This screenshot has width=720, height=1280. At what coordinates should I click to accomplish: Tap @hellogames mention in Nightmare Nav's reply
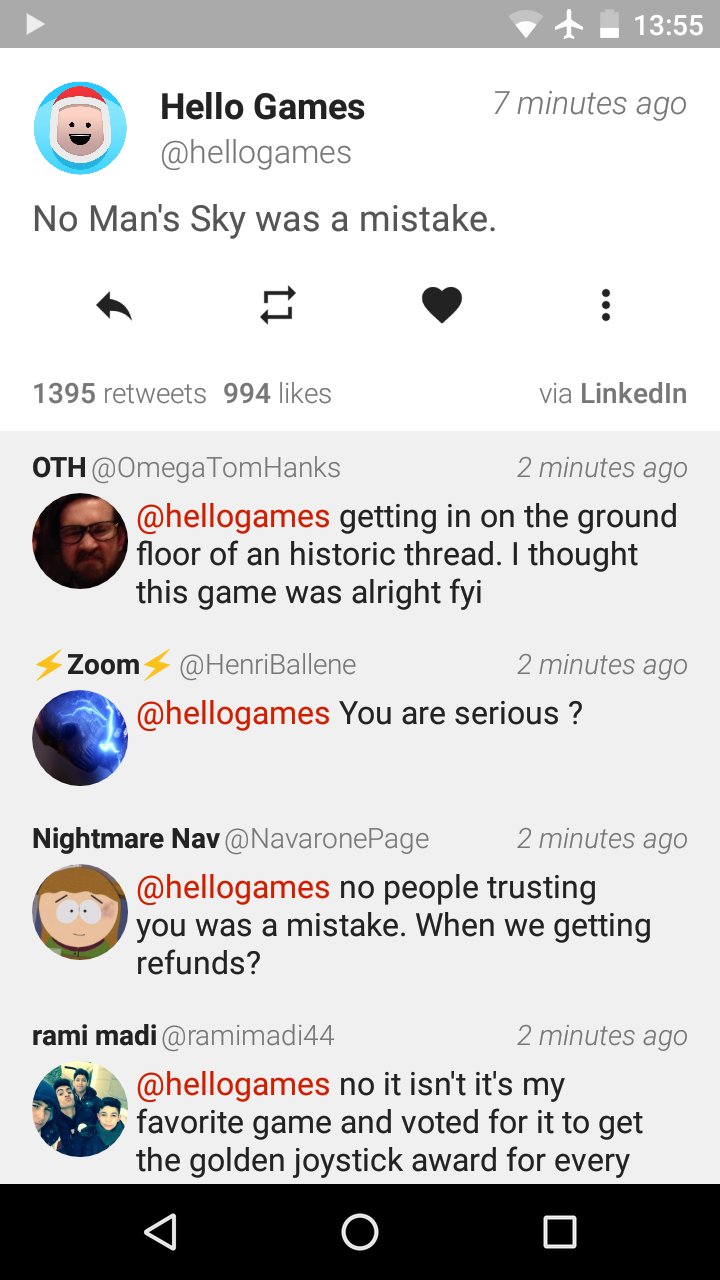[x=233, y=888]
